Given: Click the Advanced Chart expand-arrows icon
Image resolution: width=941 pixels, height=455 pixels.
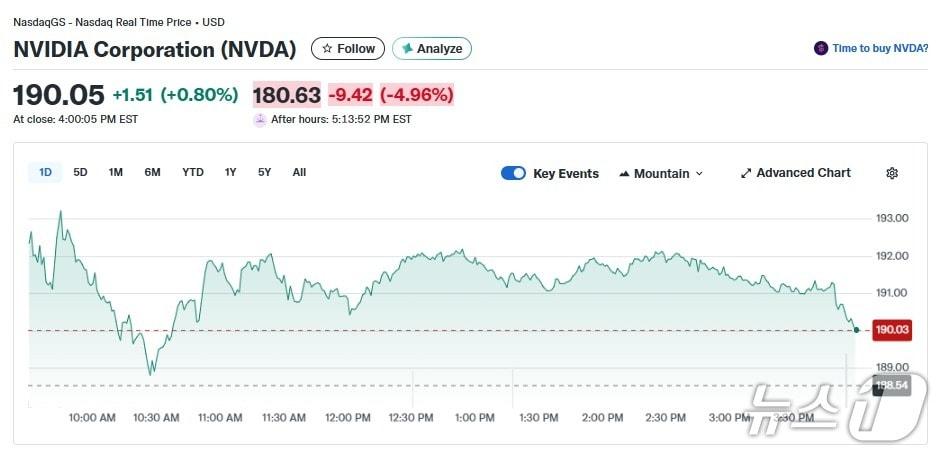Looking at the screenshot, I should (x=745, y=173).
